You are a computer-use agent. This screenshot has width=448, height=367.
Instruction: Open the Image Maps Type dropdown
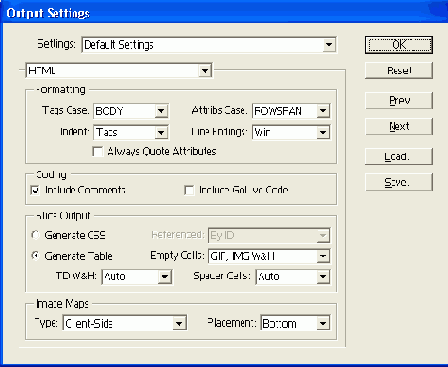click(125, 323)
